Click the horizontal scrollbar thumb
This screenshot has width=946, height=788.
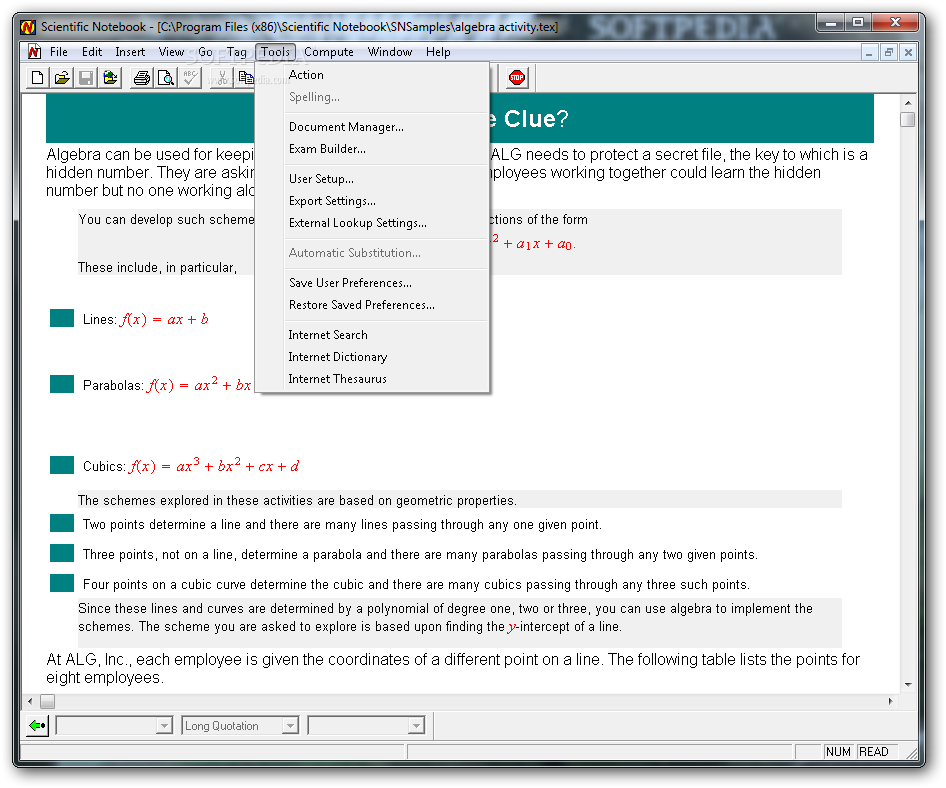[x=48, y=701]
